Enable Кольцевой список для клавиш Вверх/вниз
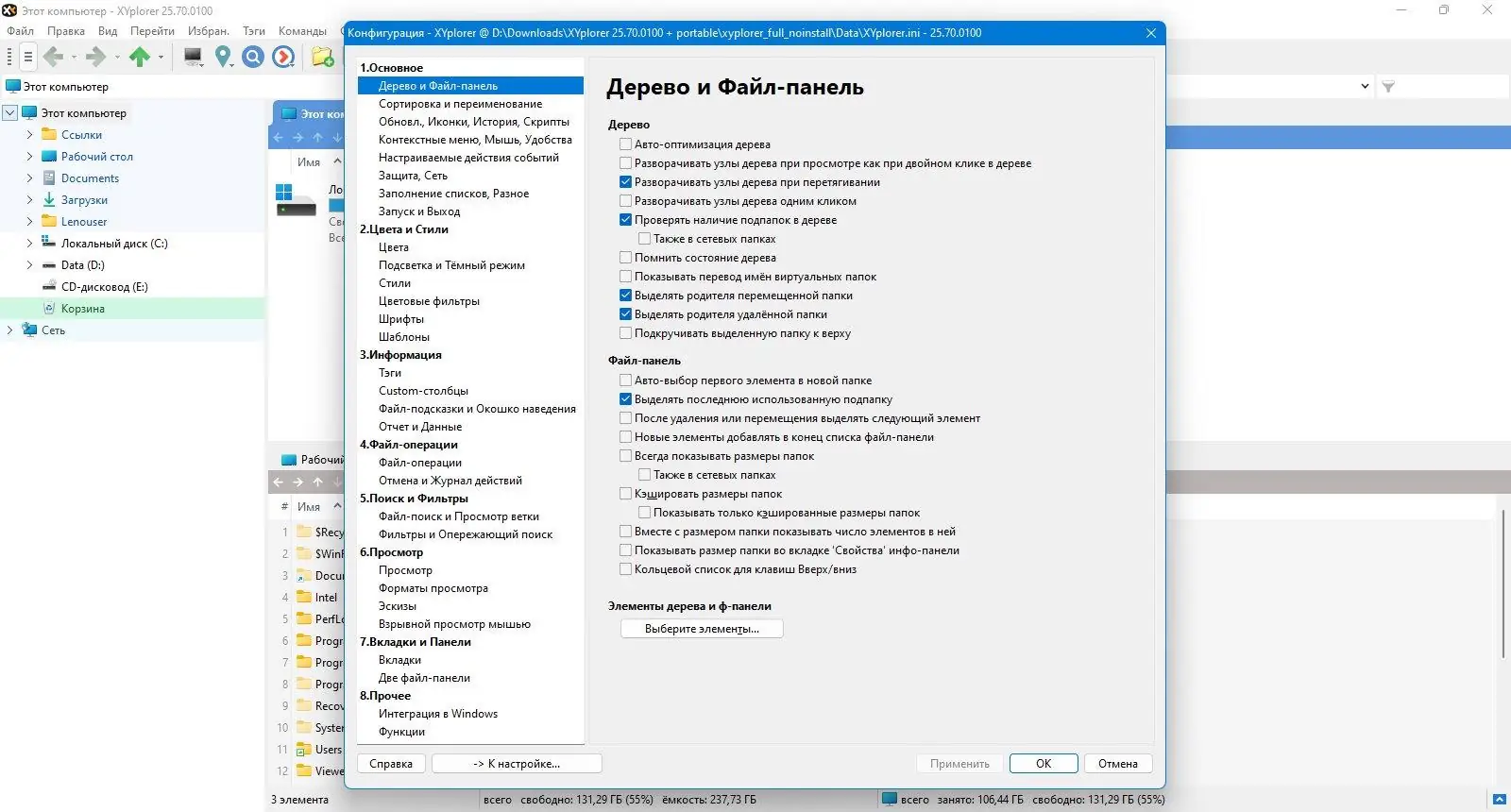Viewport: 1511px width, 812px height. (x=625, y=569)
